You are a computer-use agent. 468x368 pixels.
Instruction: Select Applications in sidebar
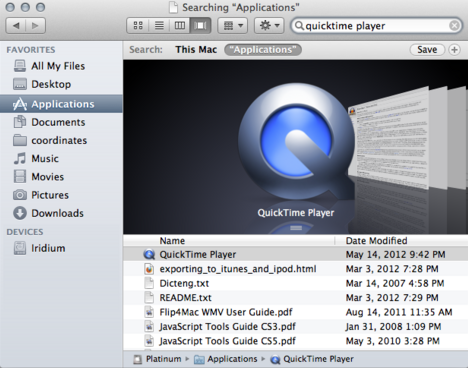pyautogui.click(x=61, y=104)
